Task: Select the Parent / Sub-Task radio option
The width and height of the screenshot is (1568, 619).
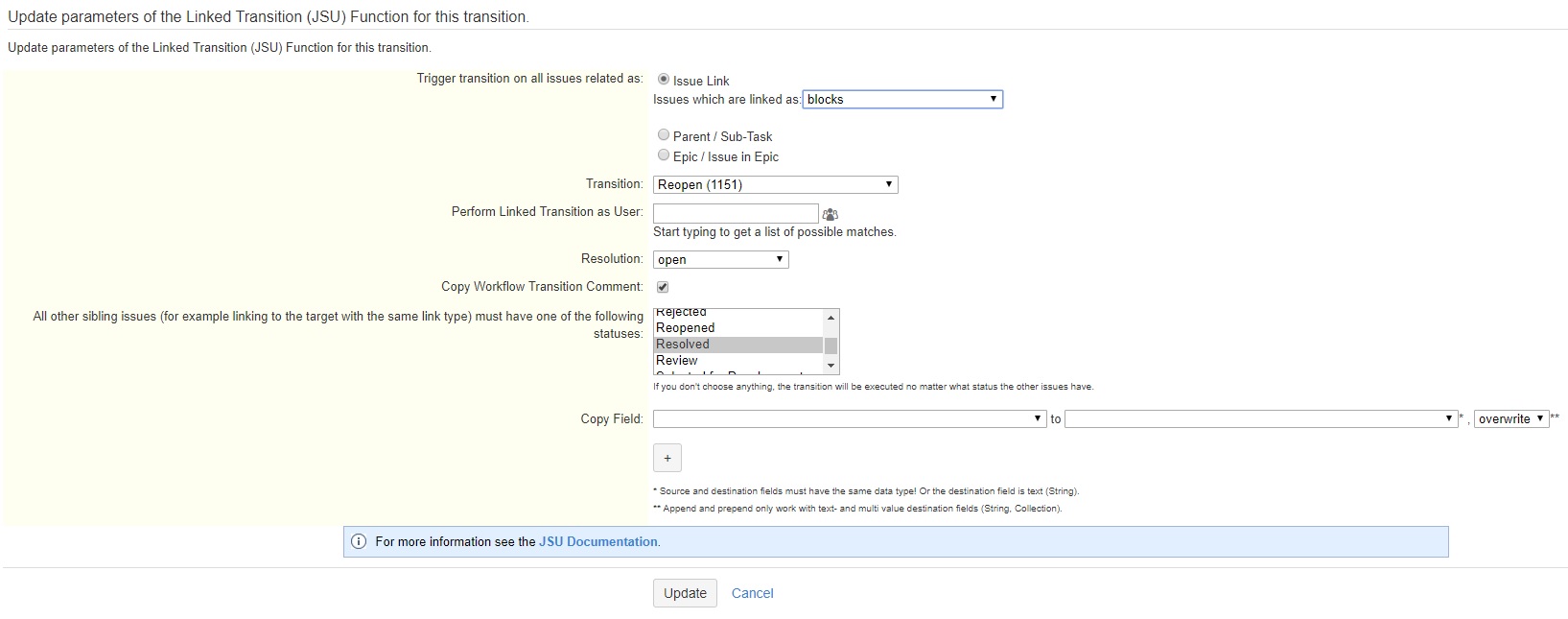Action: pos(663,135)
